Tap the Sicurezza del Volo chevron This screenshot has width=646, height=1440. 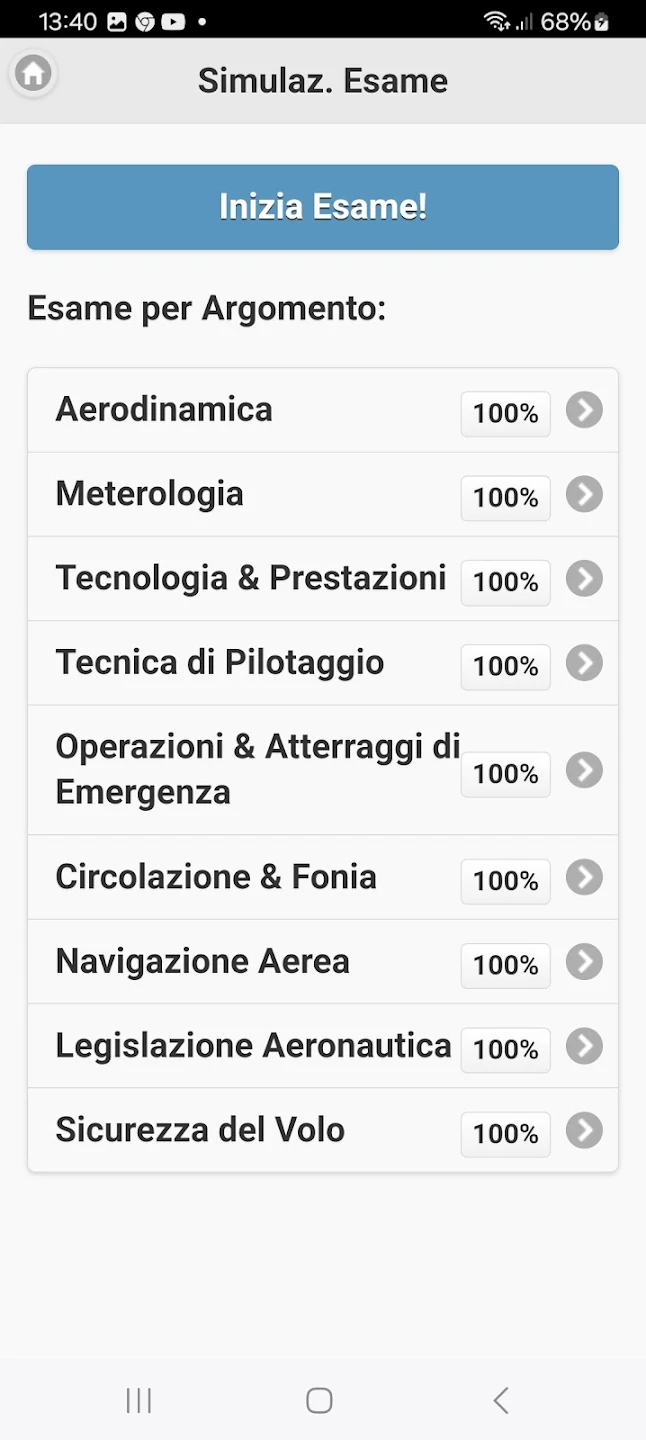click(584, 1130)
